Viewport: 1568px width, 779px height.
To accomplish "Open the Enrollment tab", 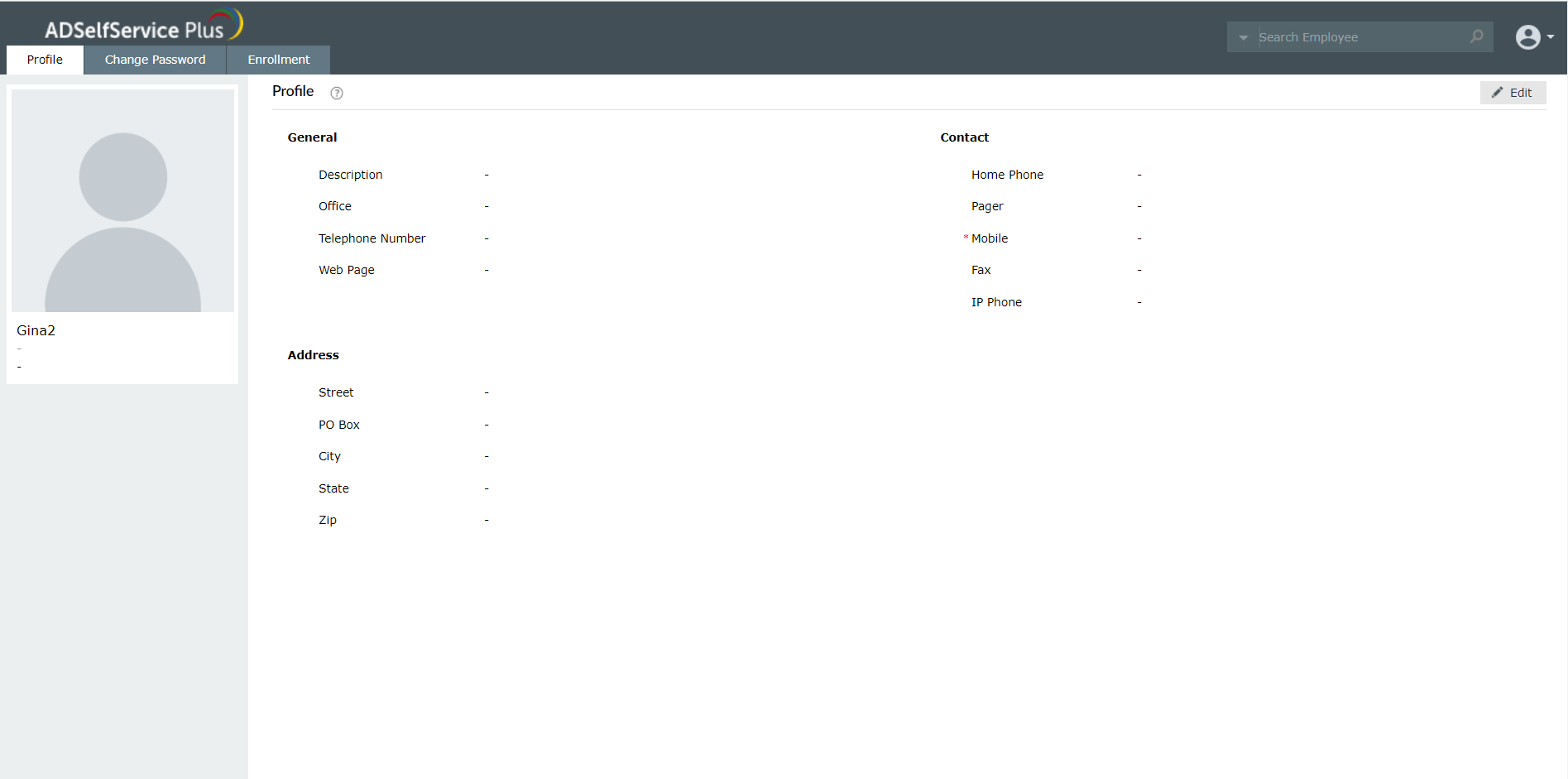I will pos(277,59).
